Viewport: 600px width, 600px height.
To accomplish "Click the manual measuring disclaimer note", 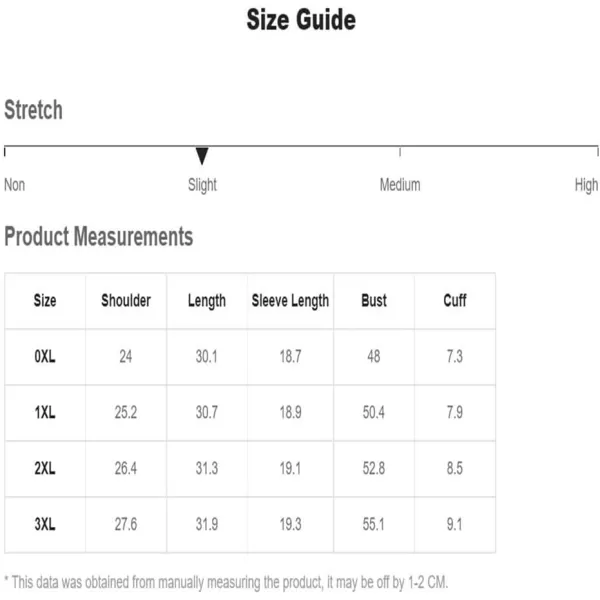I will pos(226,582).
